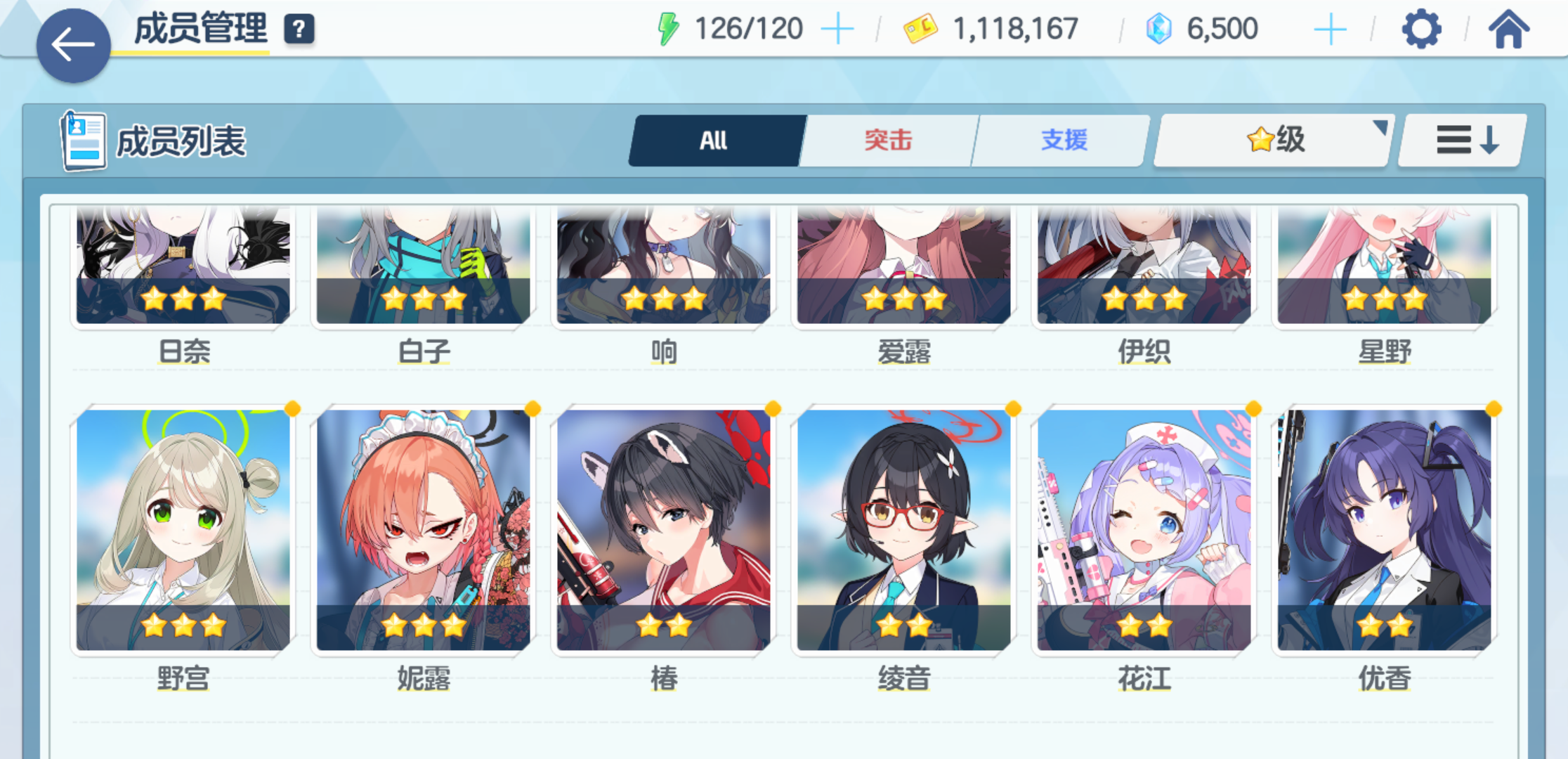Tap the blue gem currency icon
The height and width of the screenshot is (759, 1568).
[1159, 29]
